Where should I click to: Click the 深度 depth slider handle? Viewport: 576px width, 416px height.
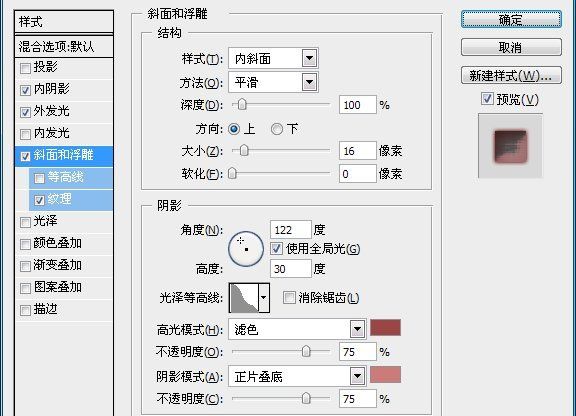coord(242,104)
